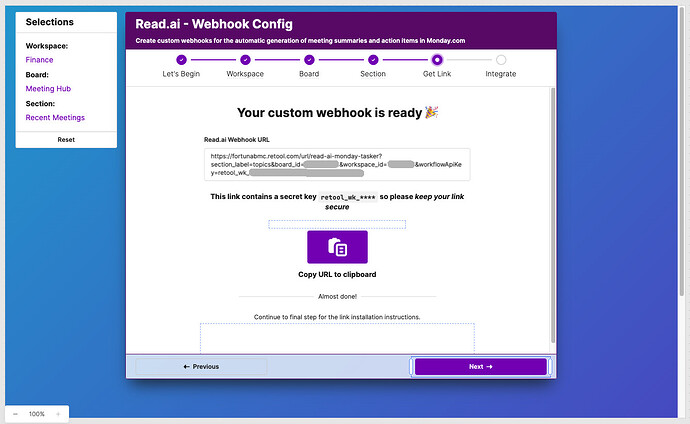Click the Get Link step circle
690x424 pixels.
point(437,60)
